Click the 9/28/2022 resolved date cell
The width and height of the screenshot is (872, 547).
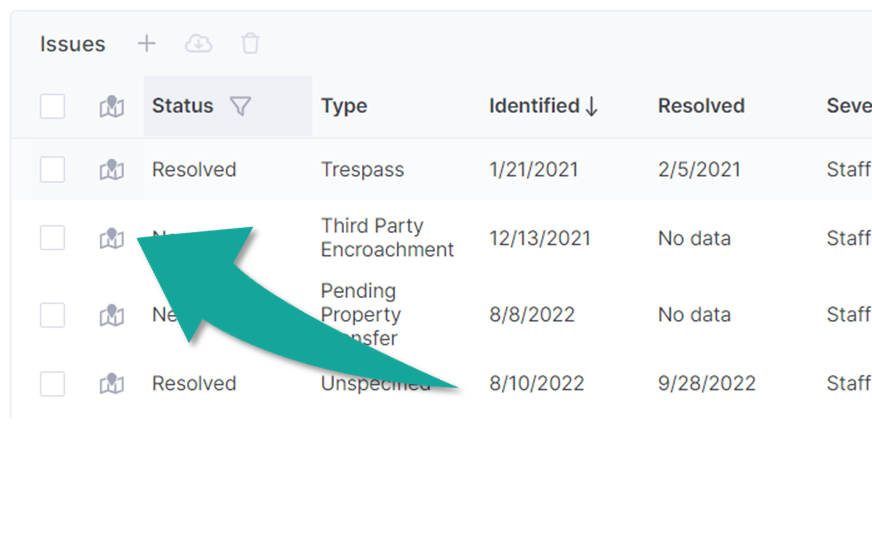tap(706, 383)
